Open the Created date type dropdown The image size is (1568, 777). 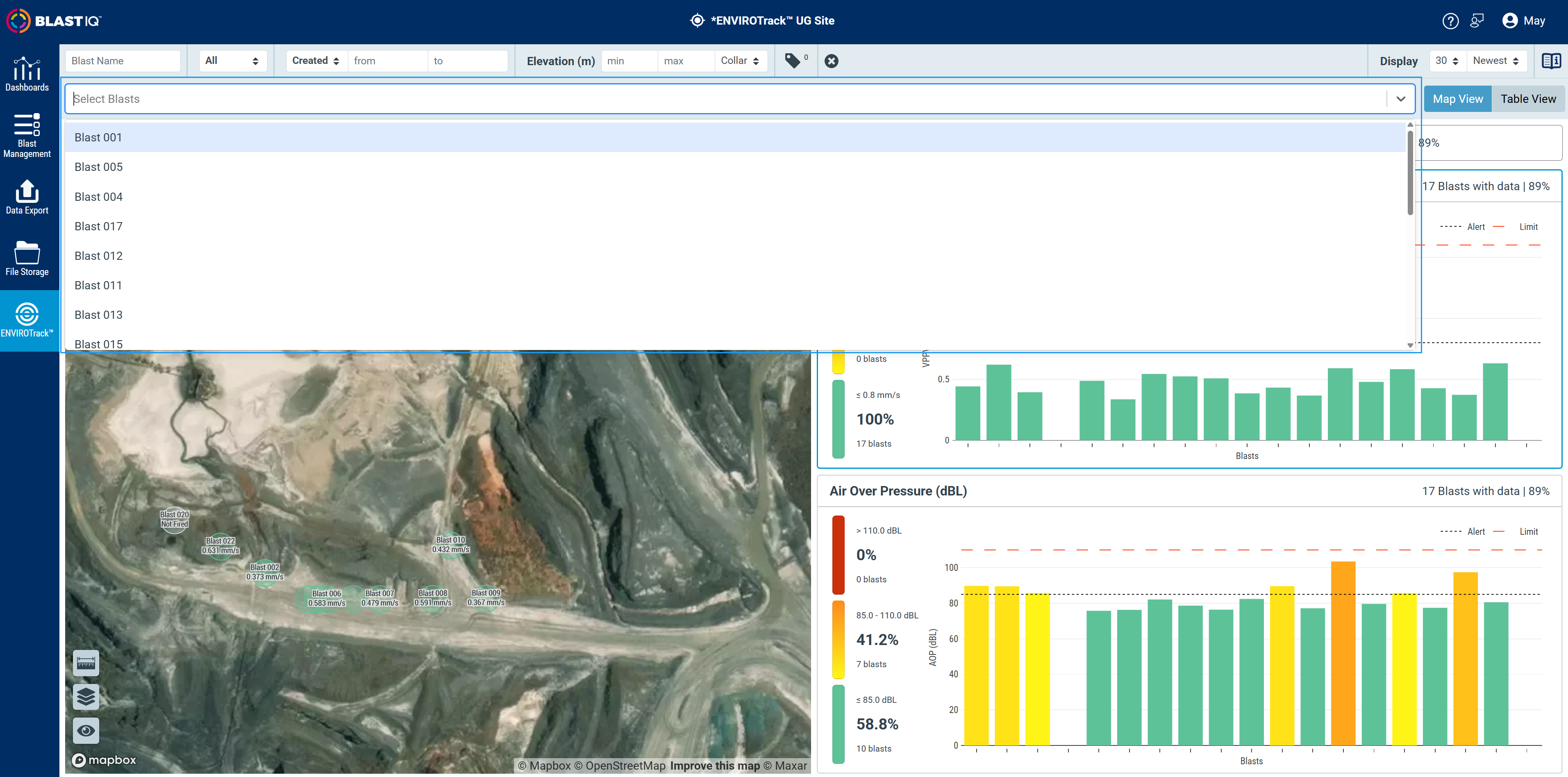[x=316, y=60]
